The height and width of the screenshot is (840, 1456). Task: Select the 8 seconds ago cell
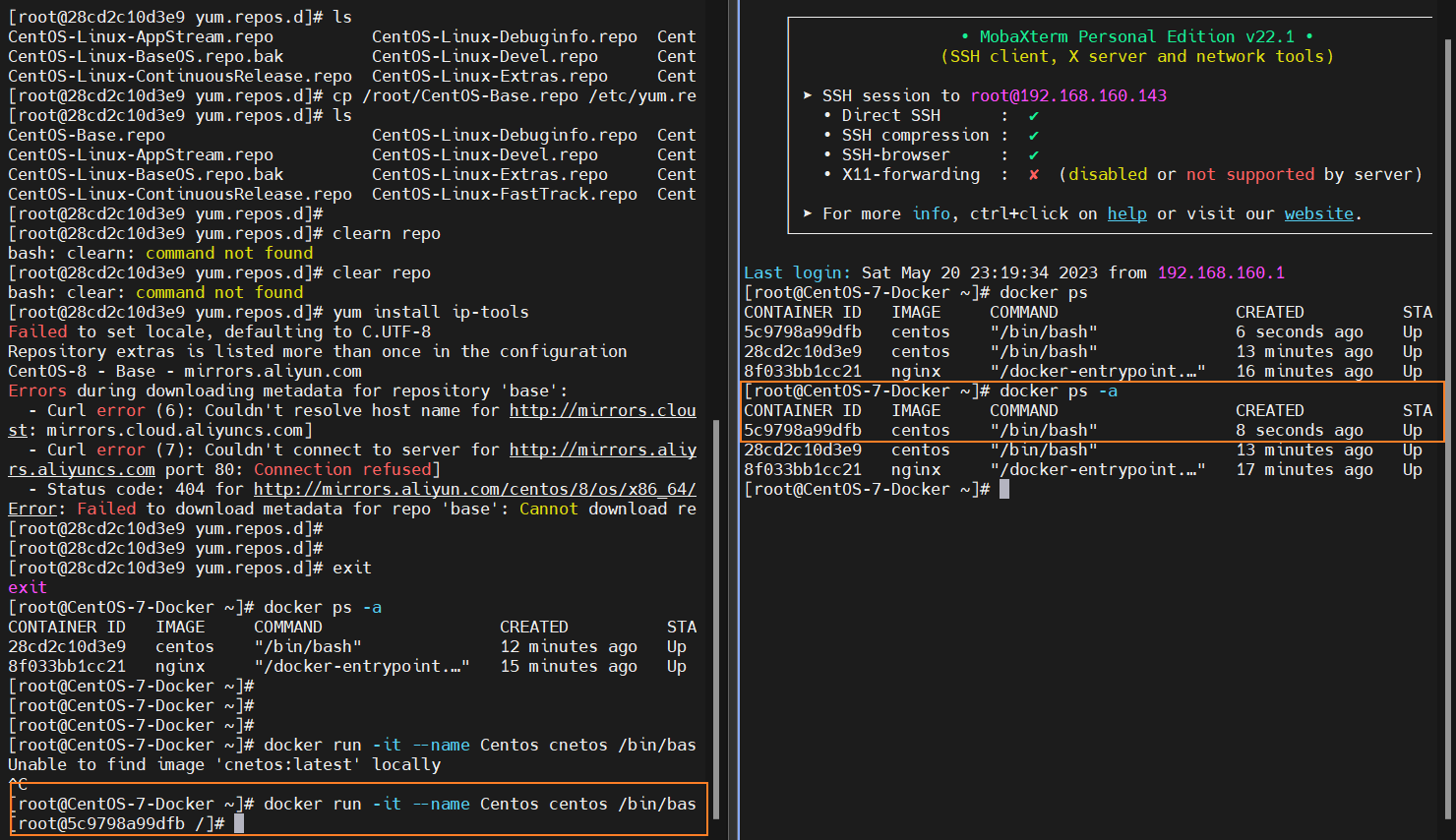point(1300,430)
